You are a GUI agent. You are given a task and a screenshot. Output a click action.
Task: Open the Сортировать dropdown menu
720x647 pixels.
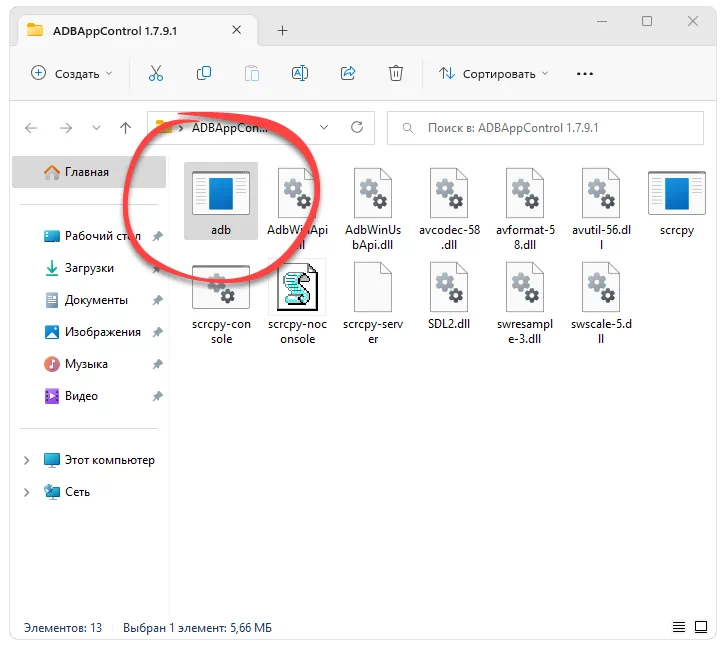point(493,73)
